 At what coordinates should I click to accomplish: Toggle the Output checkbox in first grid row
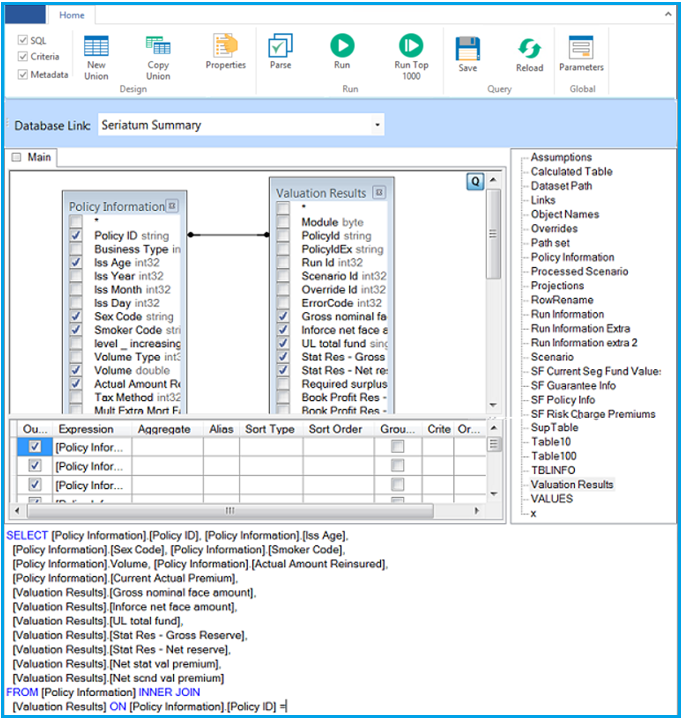(35, 446)
